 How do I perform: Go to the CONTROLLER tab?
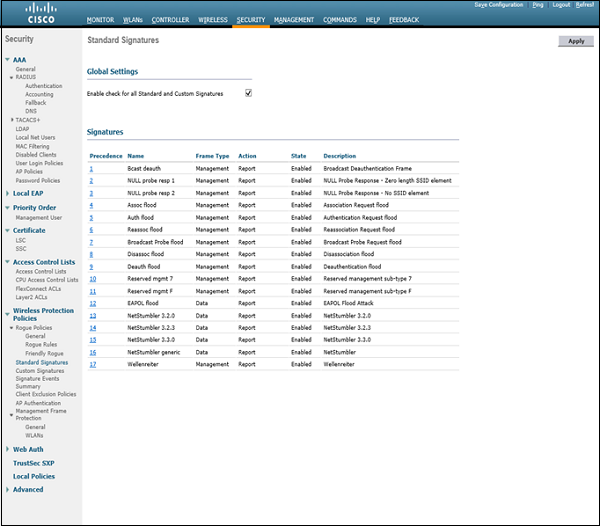(170, 20)
